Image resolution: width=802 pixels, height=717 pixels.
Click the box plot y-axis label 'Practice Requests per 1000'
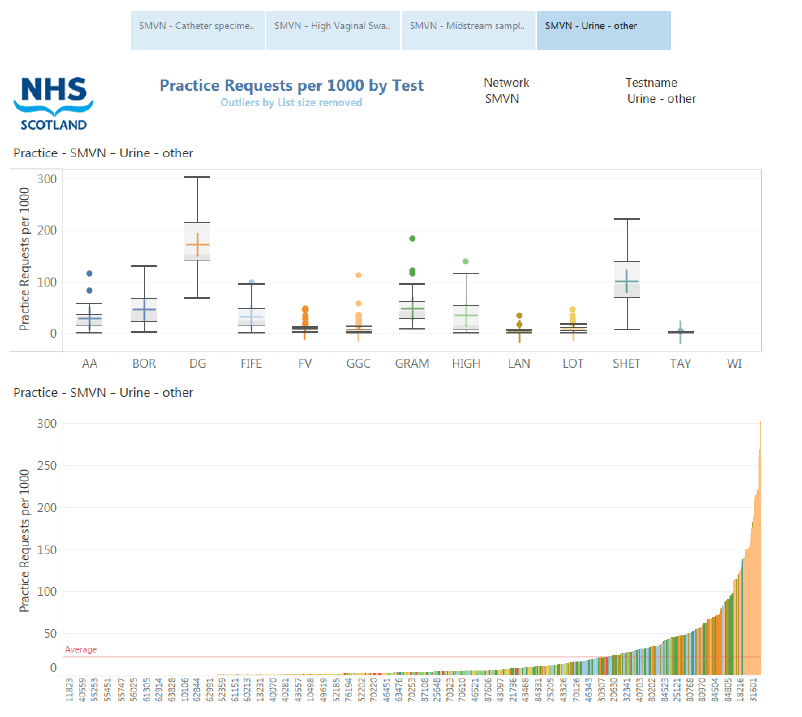24,259
